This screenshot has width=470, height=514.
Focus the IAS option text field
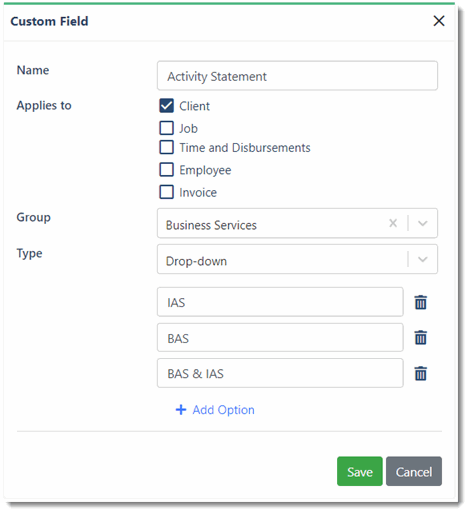tap(280, 302)
